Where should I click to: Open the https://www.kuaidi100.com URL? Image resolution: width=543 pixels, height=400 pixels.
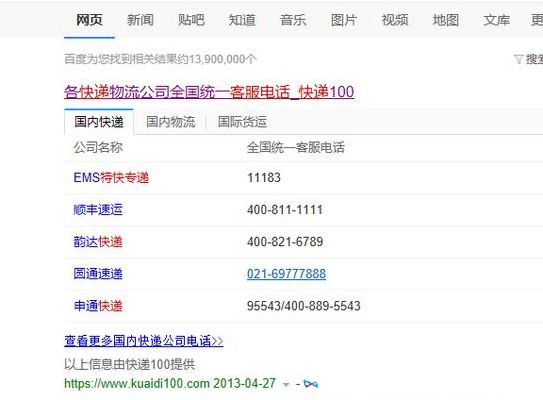tap(137, 384)
